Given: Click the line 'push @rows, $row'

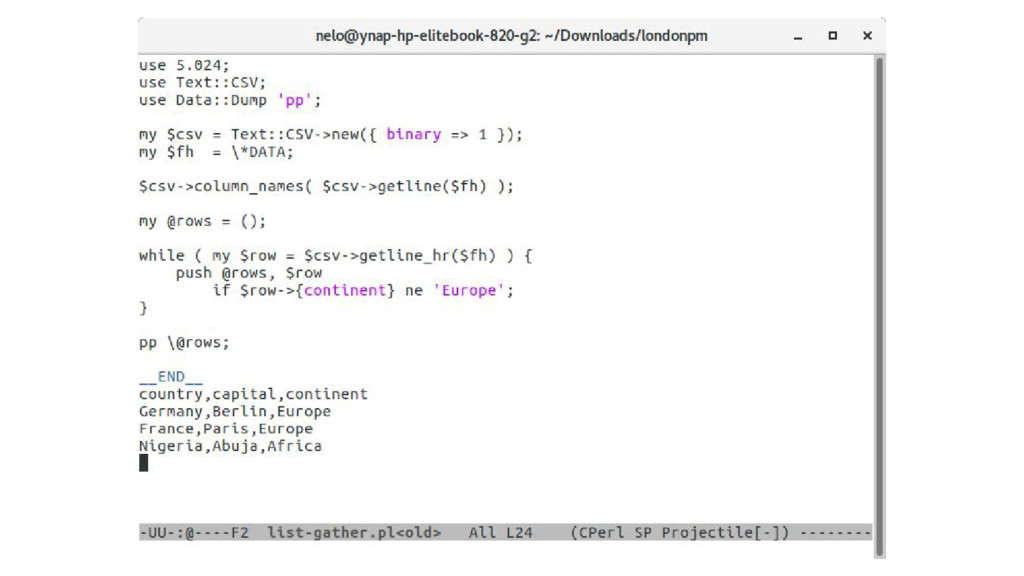Looking at the screenshot, I should (249, 273).
